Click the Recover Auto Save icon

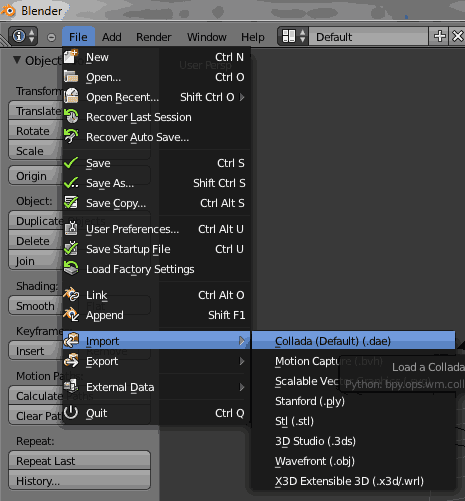[71, 136]
